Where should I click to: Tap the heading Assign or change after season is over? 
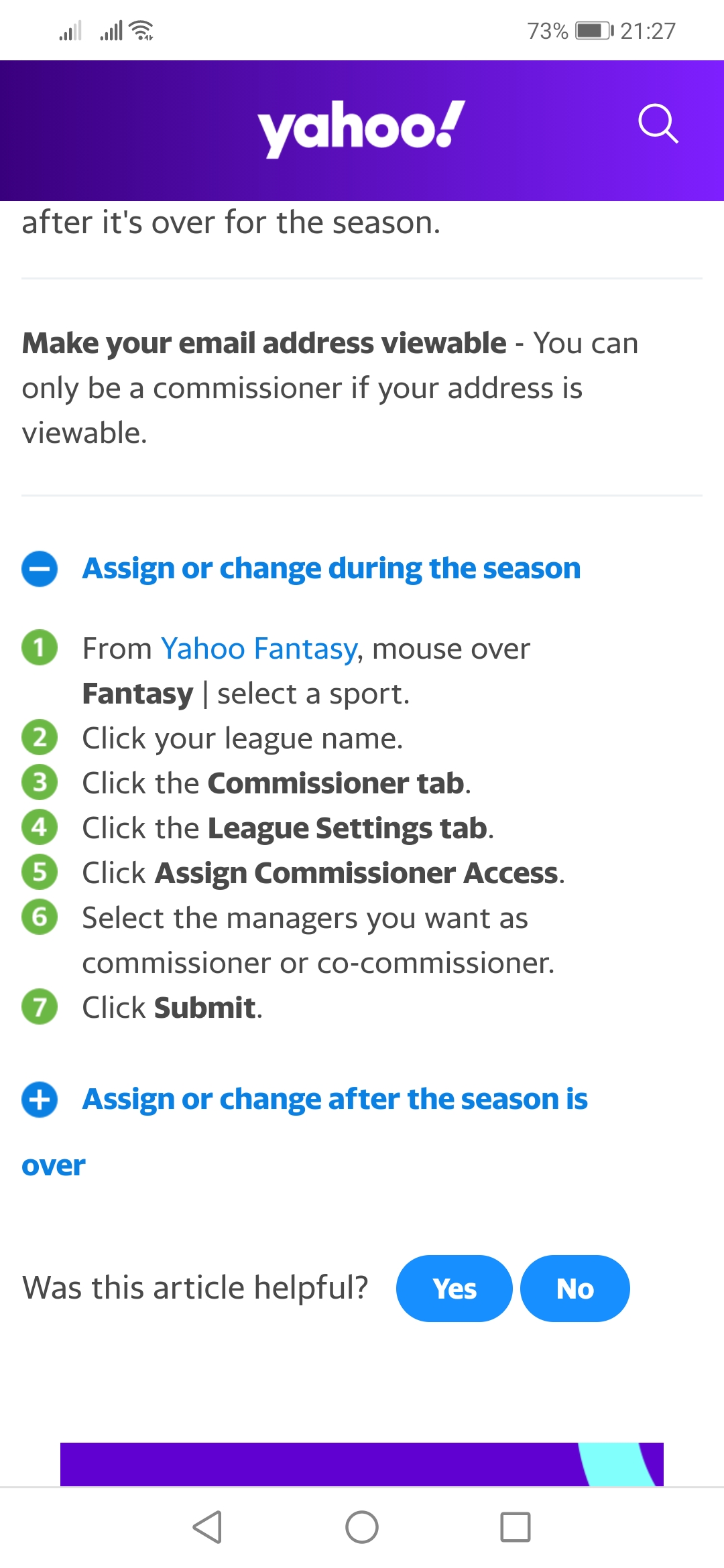[335, 1099]
